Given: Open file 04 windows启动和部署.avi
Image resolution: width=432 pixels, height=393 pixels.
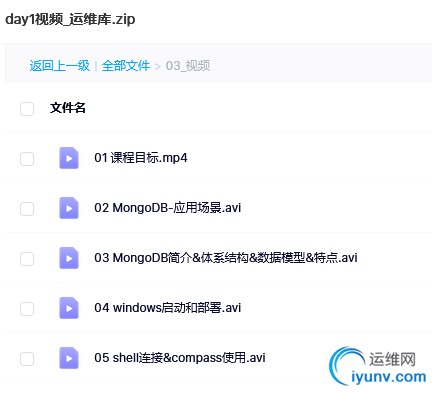Looking at the screenshot, I should click(168, 308).
